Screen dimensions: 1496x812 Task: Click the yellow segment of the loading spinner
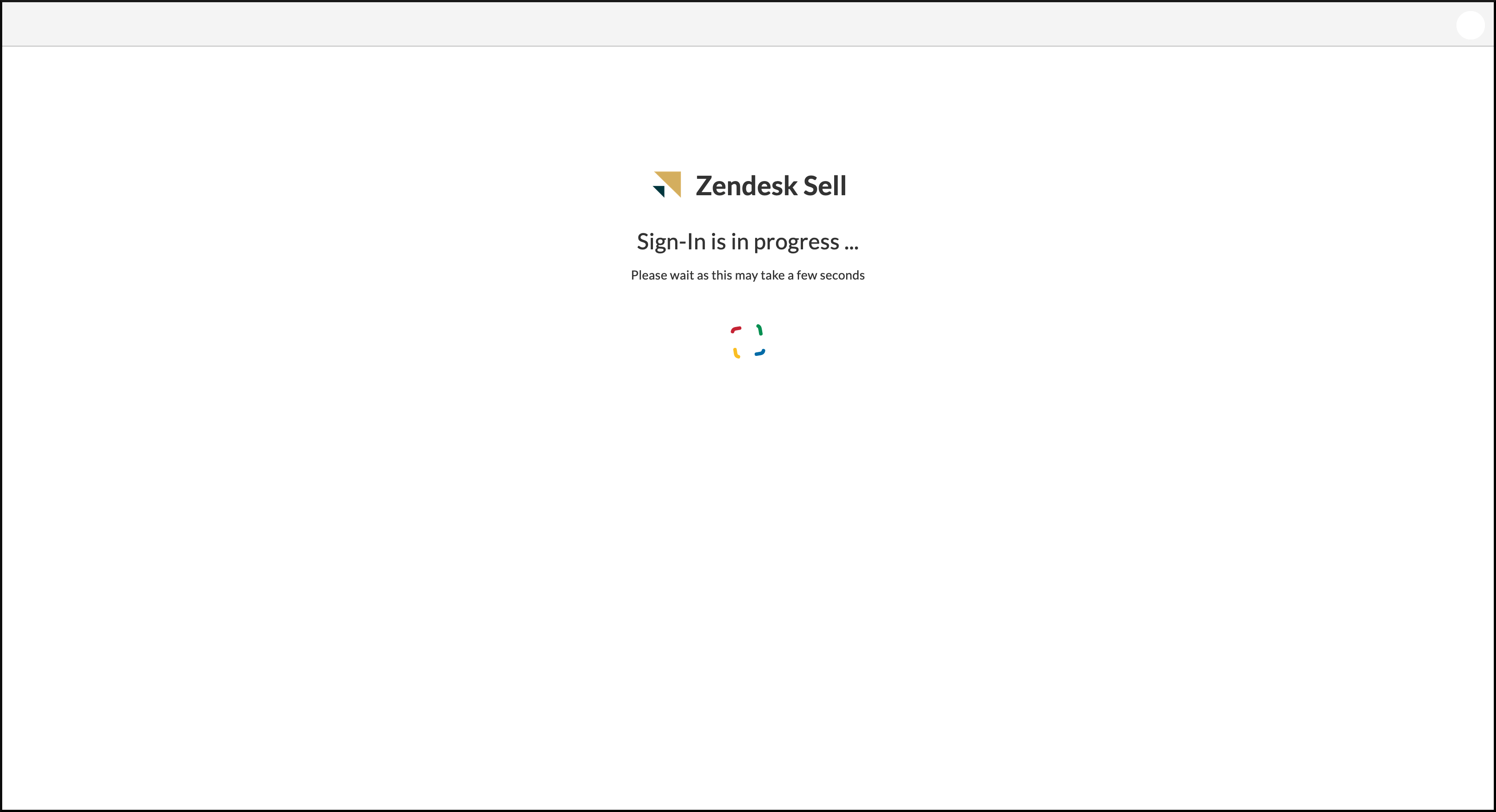[736, 353]
